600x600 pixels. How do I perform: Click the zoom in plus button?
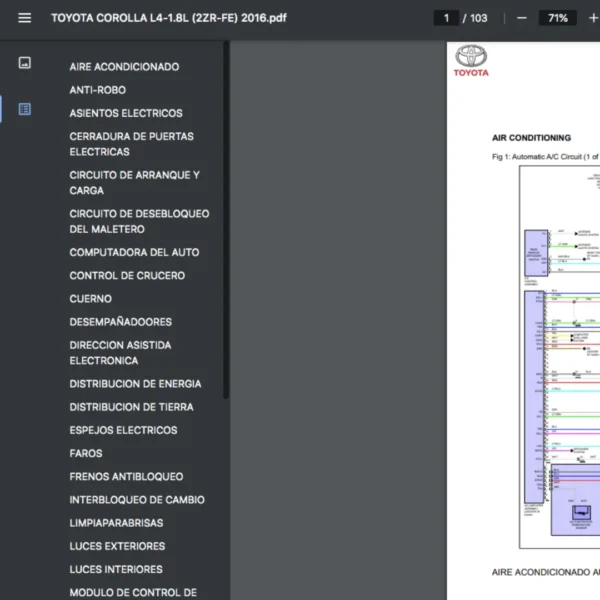(x=593, y=18)
